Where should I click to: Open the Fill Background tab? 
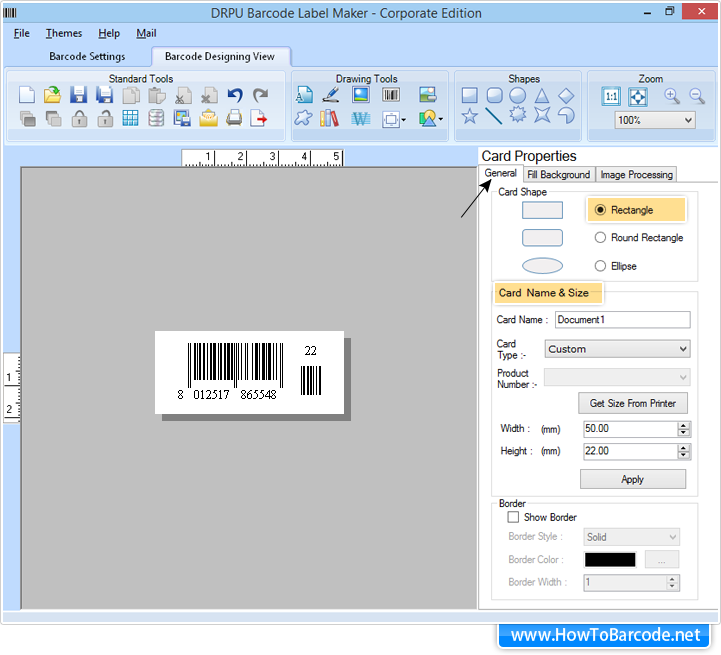coord(558,175)
